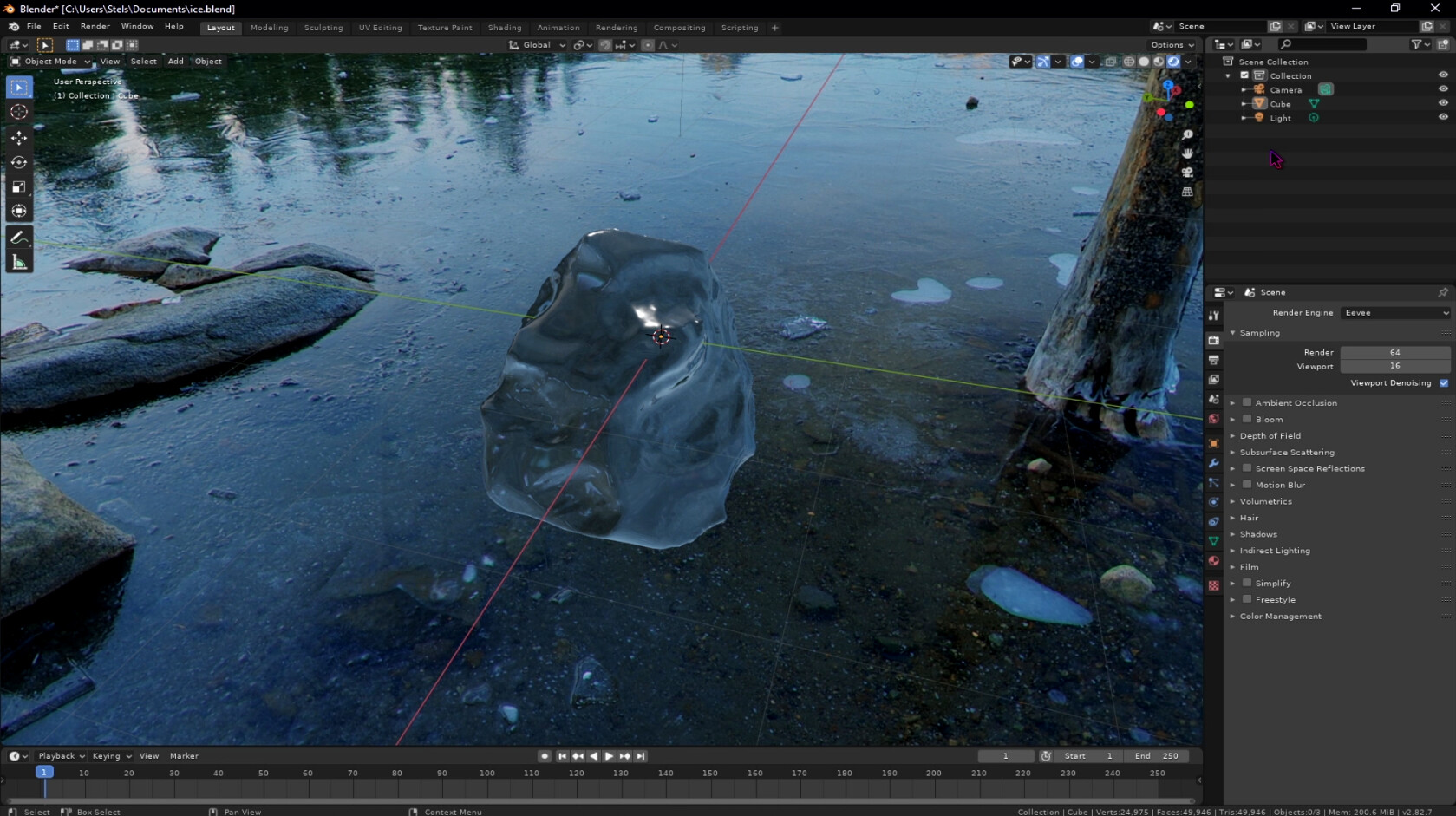Select the Scale tool

(18, 186)
